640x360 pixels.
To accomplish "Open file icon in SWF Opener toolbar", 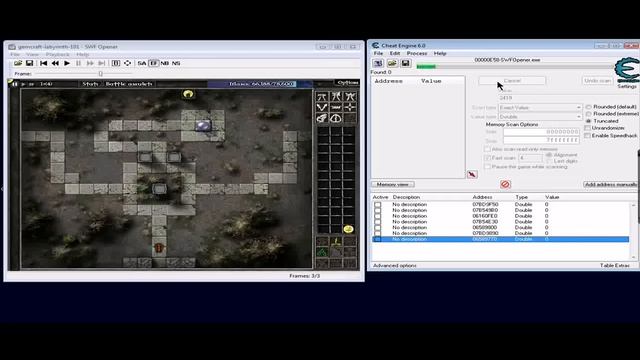I will click(x=18, y=63).
